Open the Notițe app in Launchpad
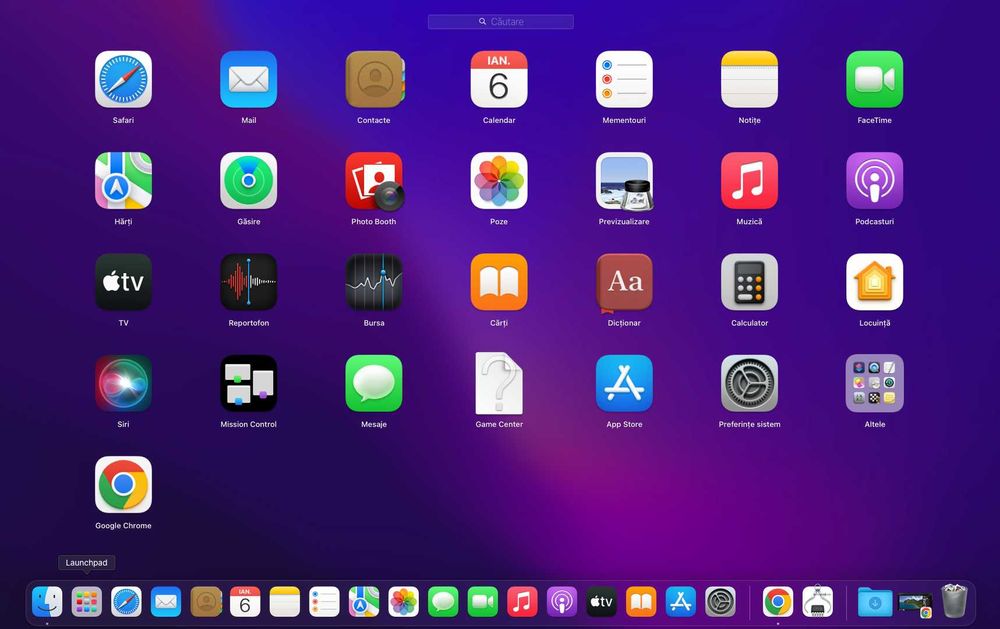Viewport: 1000px width, 629px height. coord(749,80)
